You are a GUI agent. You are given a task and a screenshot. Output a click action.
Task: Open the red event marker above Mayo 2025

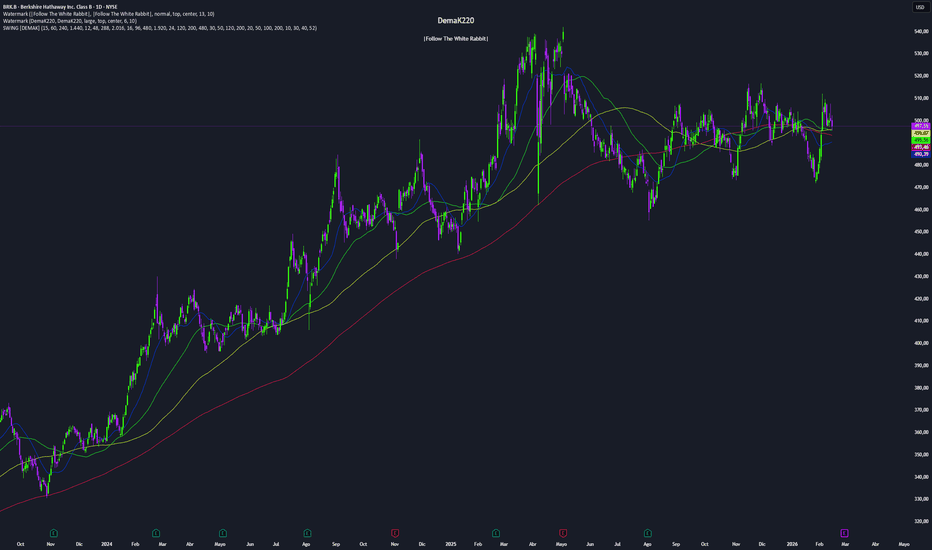(x=564, y=532)
